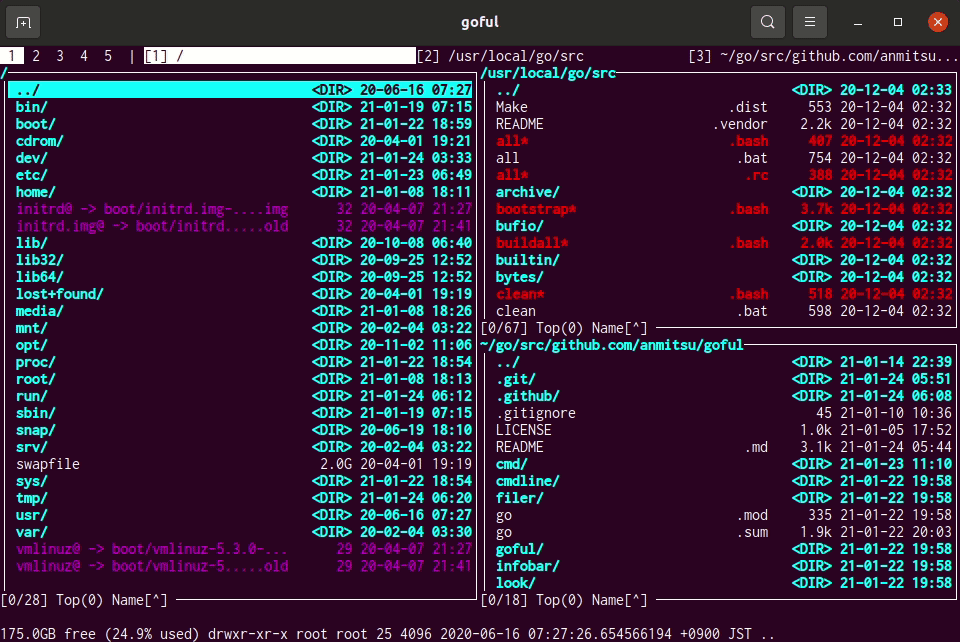
Task: Open the bufio/ directory
Action: (x=724, y=226)
